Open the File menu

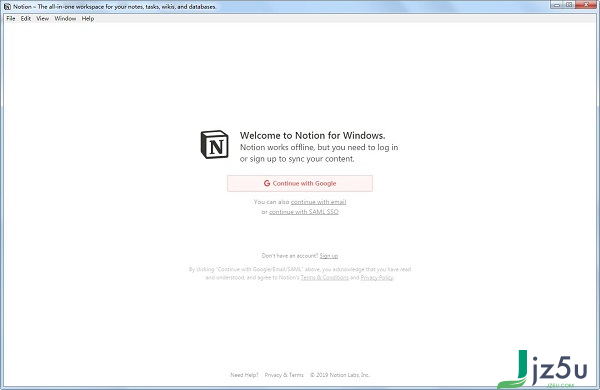pos(11,18)
